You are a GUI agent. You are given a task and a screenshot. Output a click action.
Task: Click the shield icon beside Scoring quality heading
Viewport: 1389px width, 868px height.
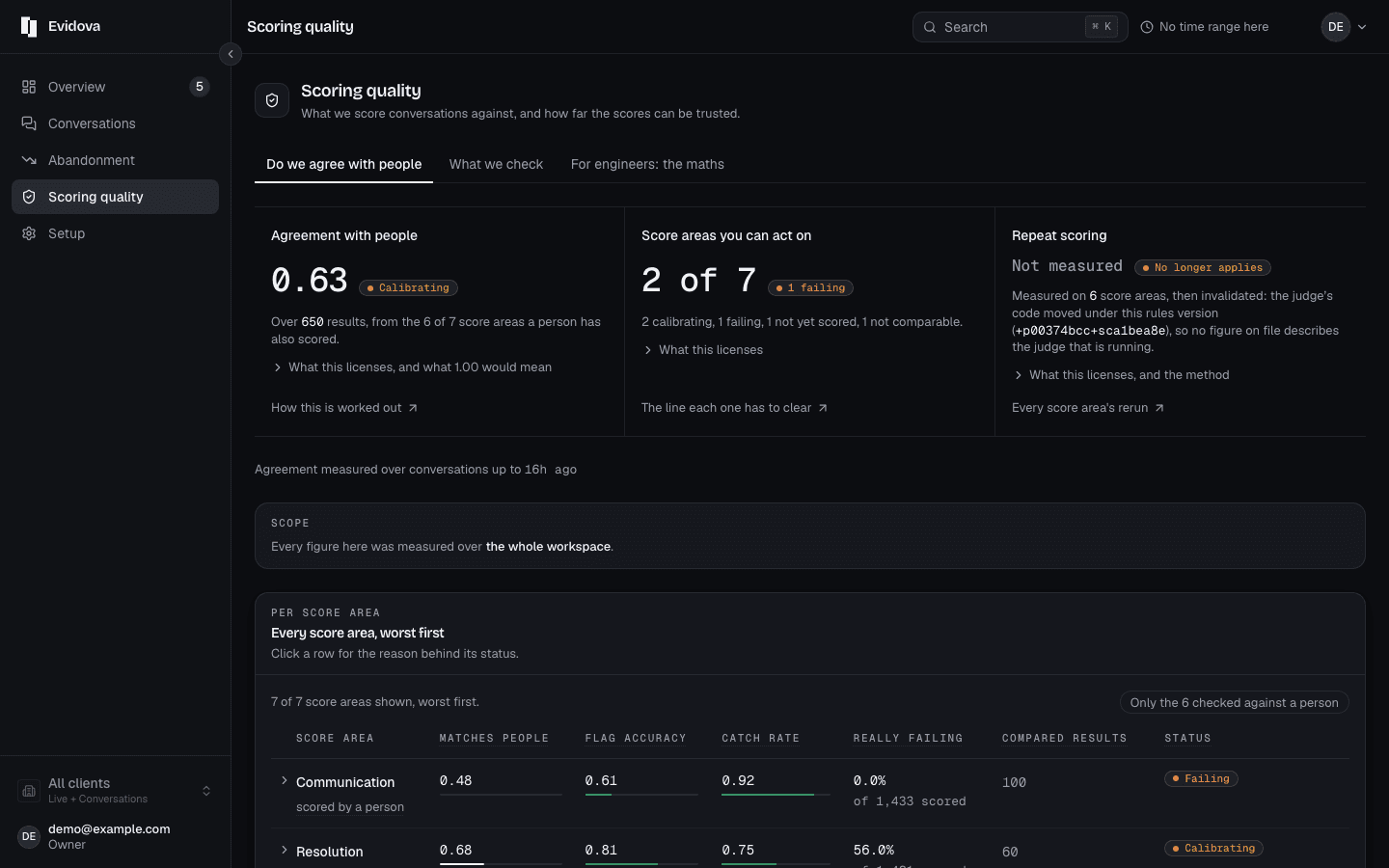point(272,100)
